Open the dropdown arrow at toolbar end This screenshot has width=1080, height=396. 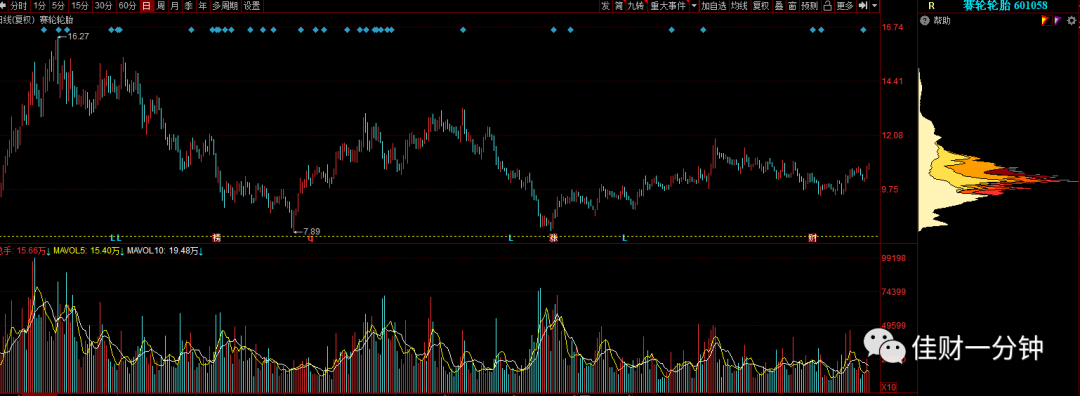pos(874,6)
